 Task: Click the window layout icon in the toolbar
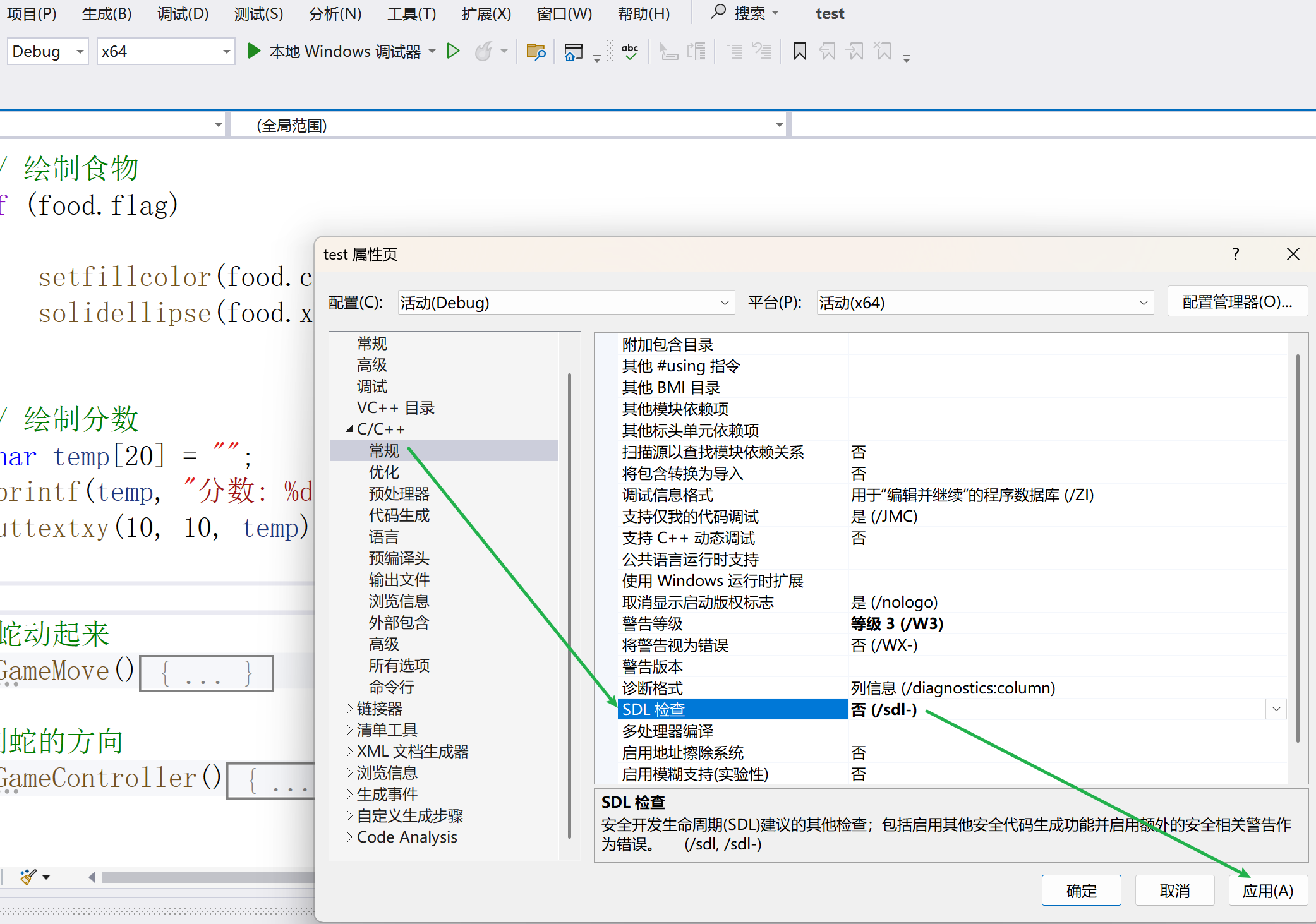[x=574, y=51]
